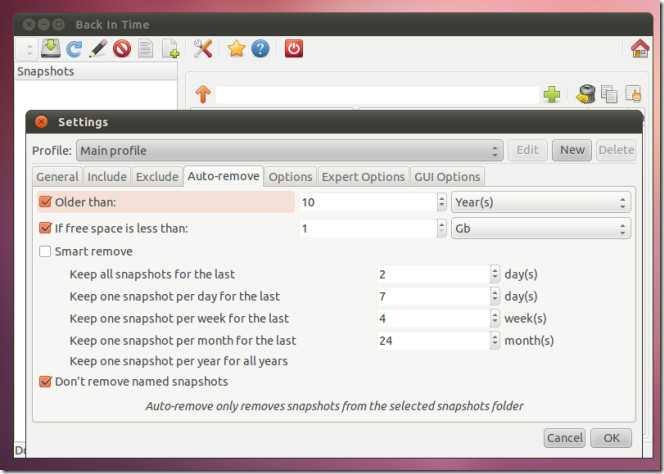Refresh the snapshots list with blue arrow icon
This screenshot has width=664, height=474.
[x=74, y=49]
